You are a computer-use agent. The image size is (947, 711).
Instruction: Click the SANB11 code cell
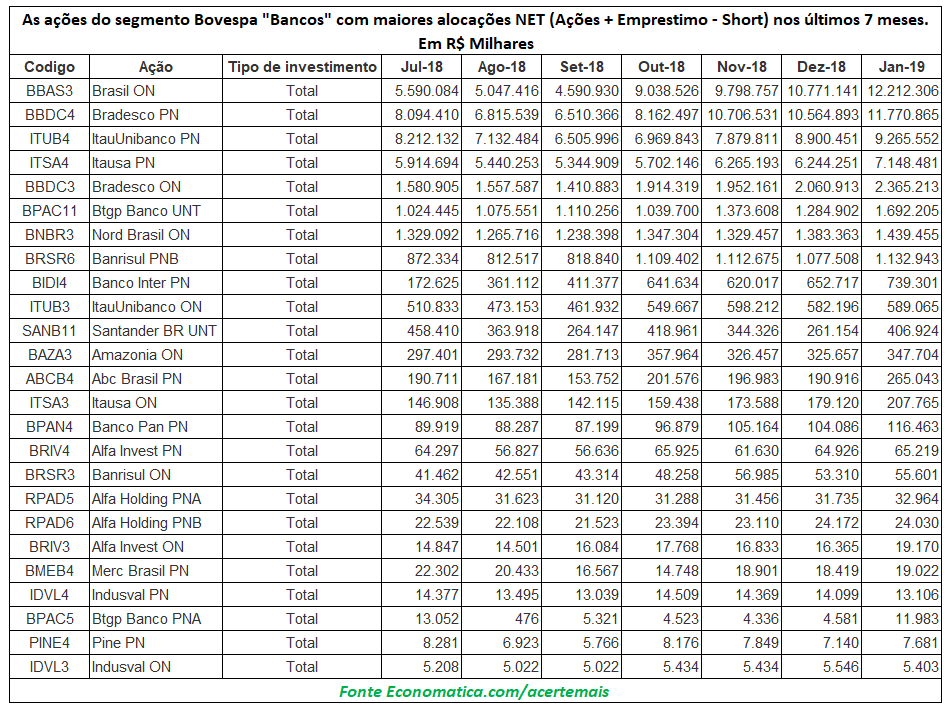tap(50, 331)
